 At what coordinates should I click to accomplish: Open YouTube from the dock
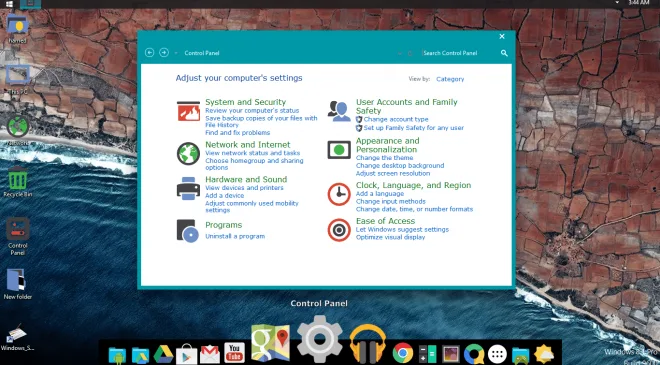234,353
